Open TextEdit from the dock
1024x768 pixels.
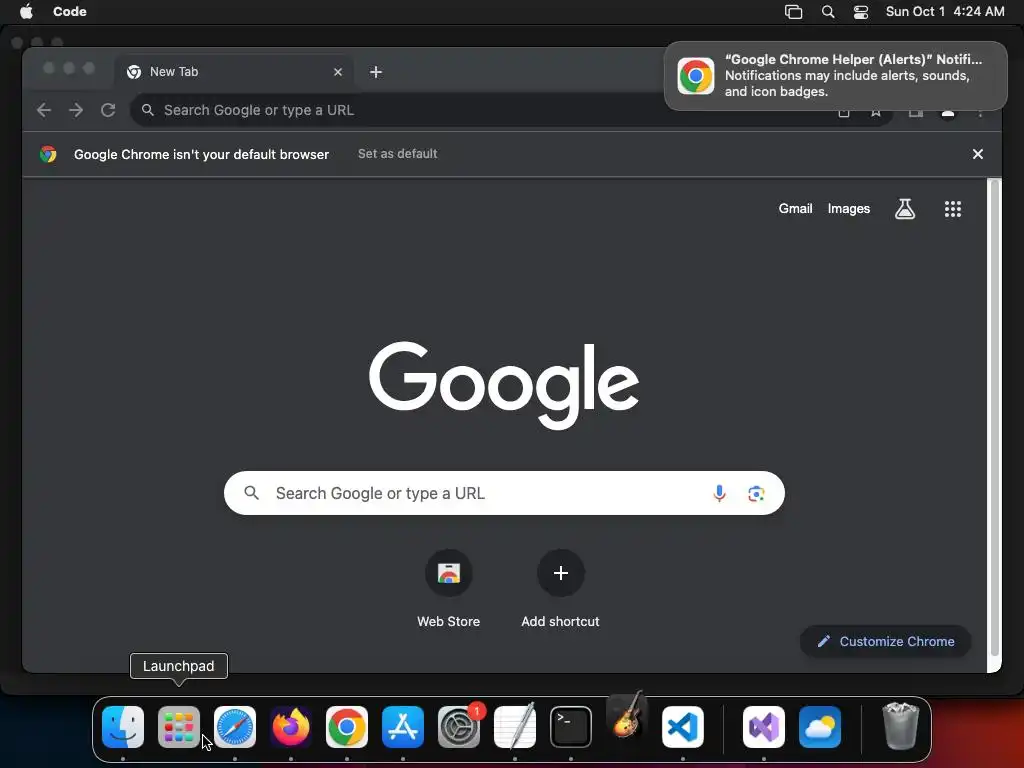[515, 727]
